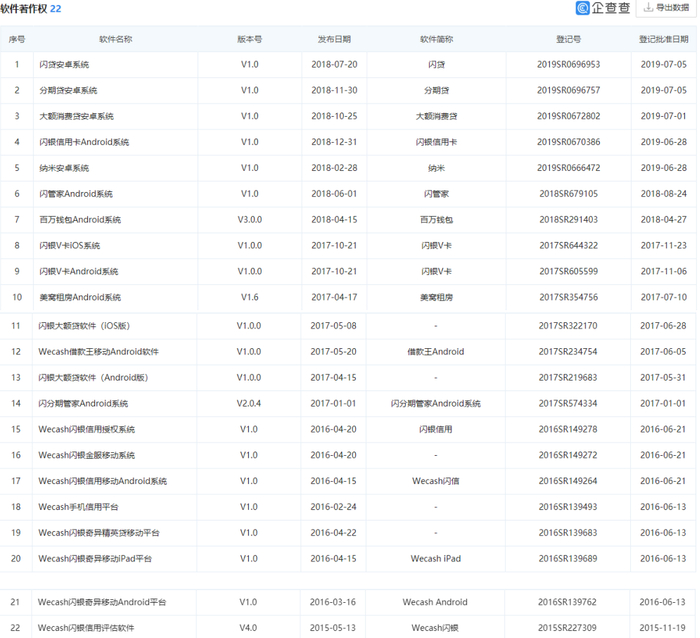Click registration number 2017SR605599

569,272
